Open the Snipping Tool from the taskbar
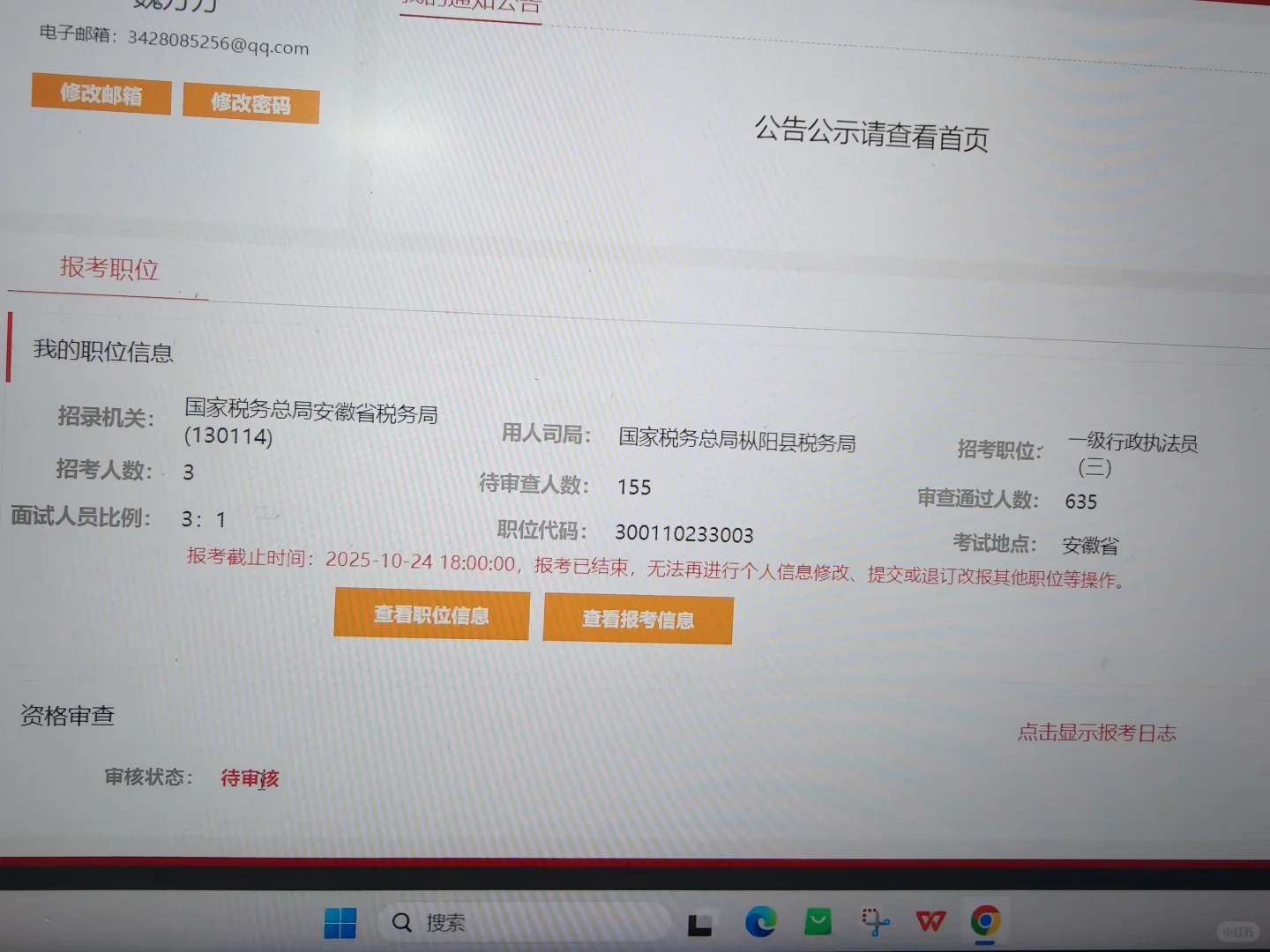Viewport: 1270px width, 952px height. (x=873, y=922)
